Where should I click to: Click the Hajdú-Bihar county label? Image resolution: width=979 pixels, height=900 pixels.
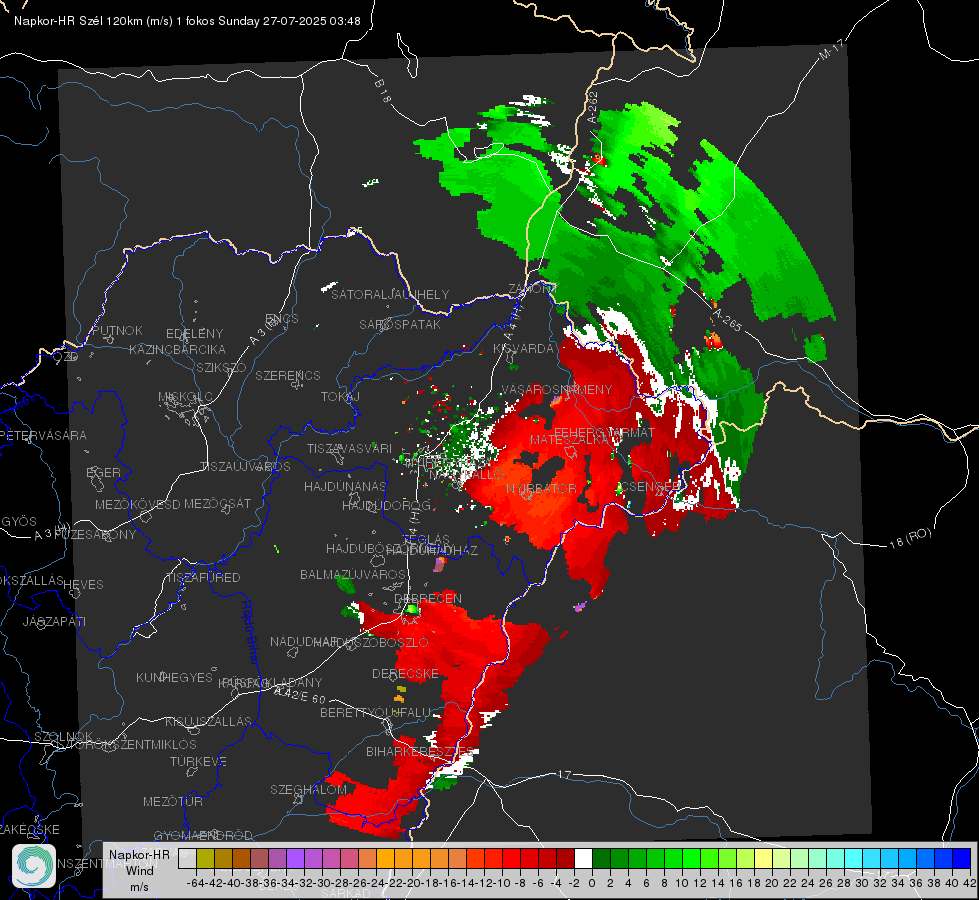point(250,633)
